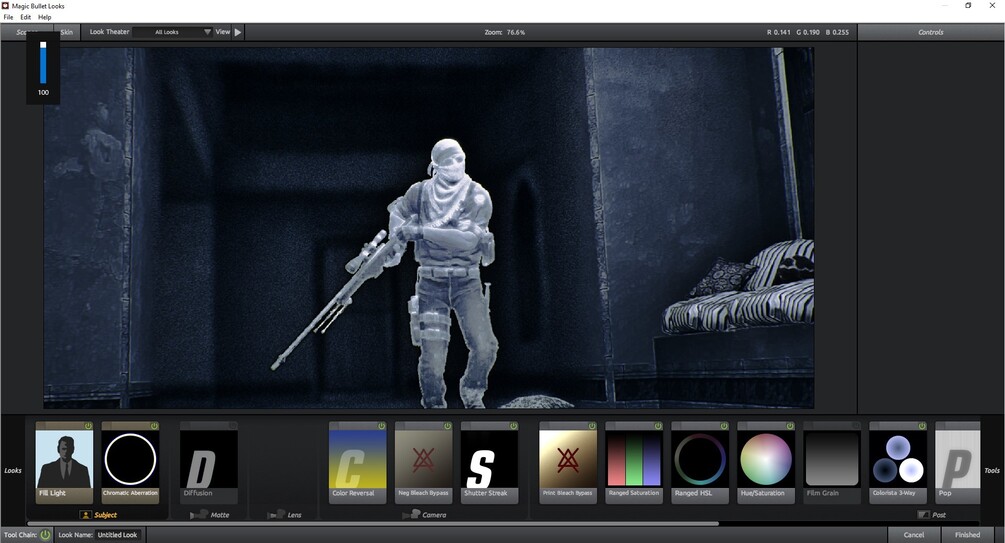Open the Edit menu
The image size is (1005, 543).
[x=26, y=17]
